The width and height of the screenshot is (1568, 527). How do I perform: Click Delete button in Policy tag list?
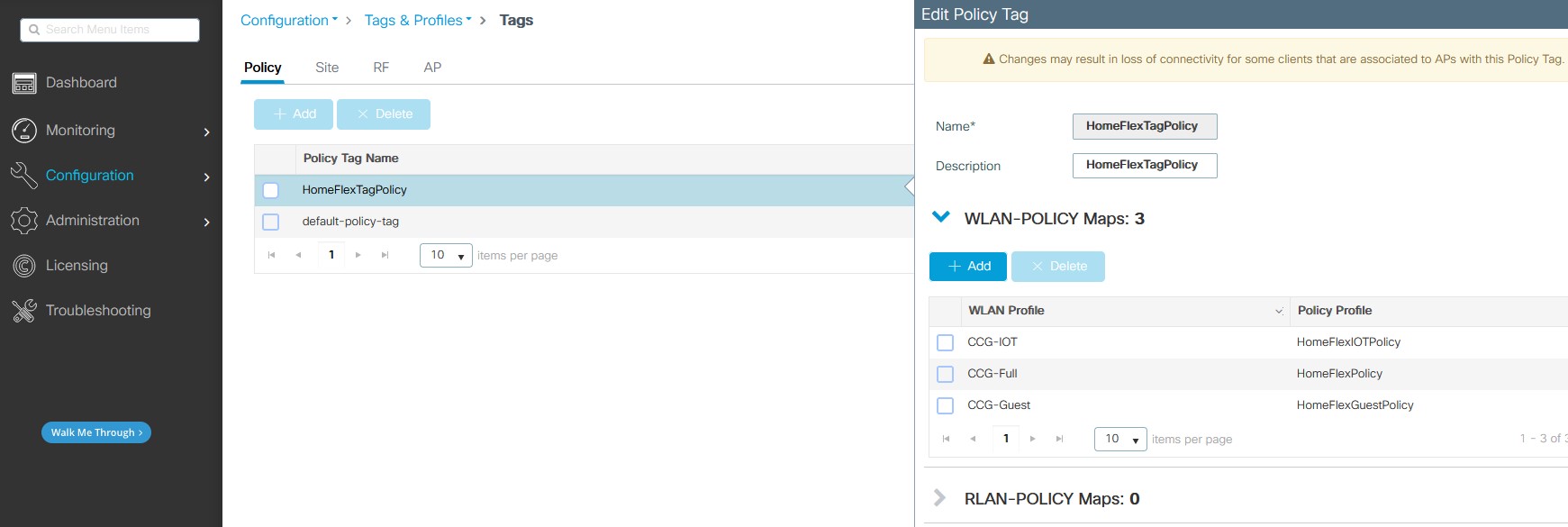click(384, 114)
